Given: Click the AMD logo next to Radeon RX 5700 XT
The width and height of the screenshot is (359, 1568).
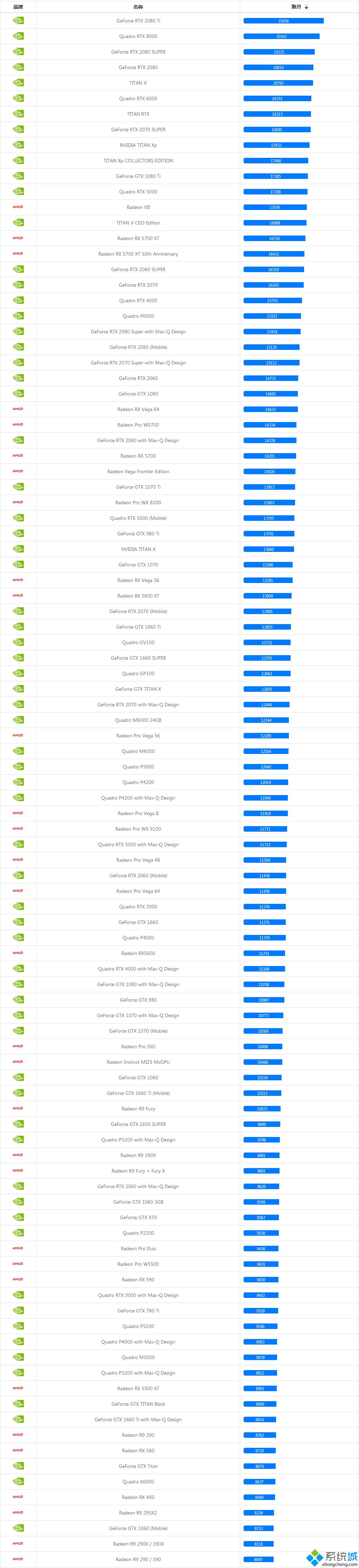Looking at the screenshot, I should click(18, 238).
